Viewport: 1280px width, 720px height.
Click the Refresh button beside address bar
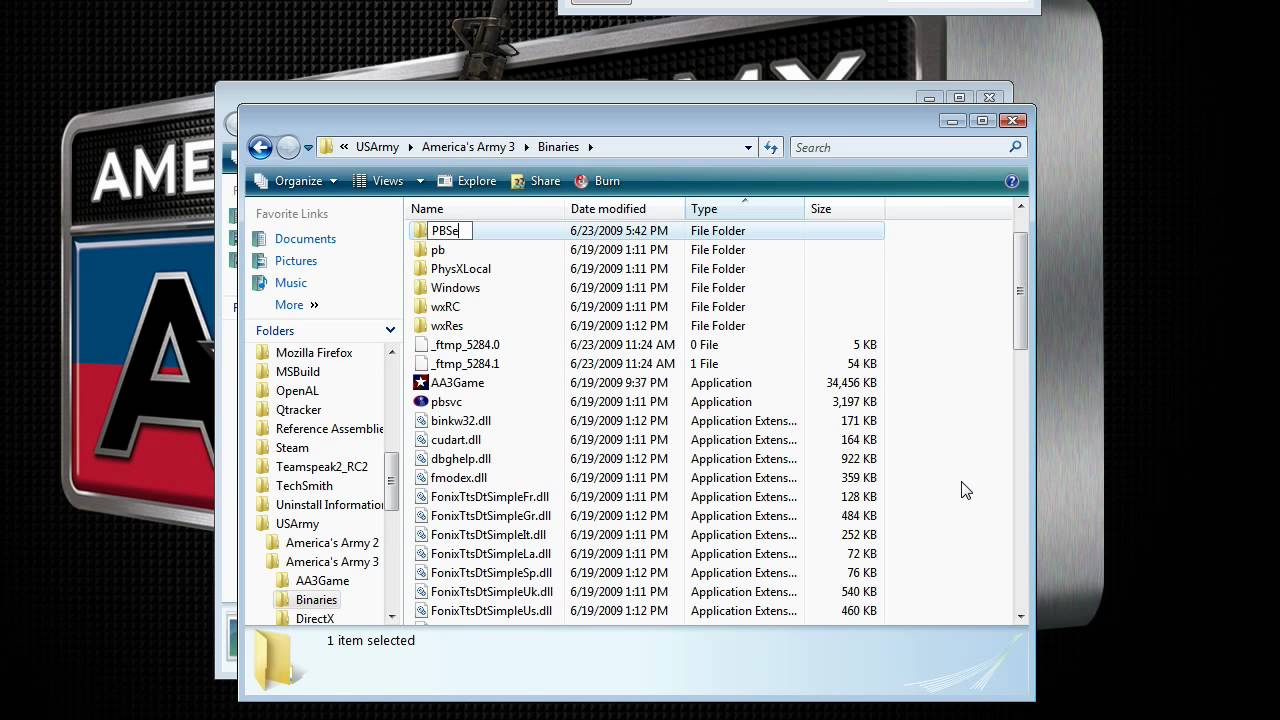pos(771,147)
